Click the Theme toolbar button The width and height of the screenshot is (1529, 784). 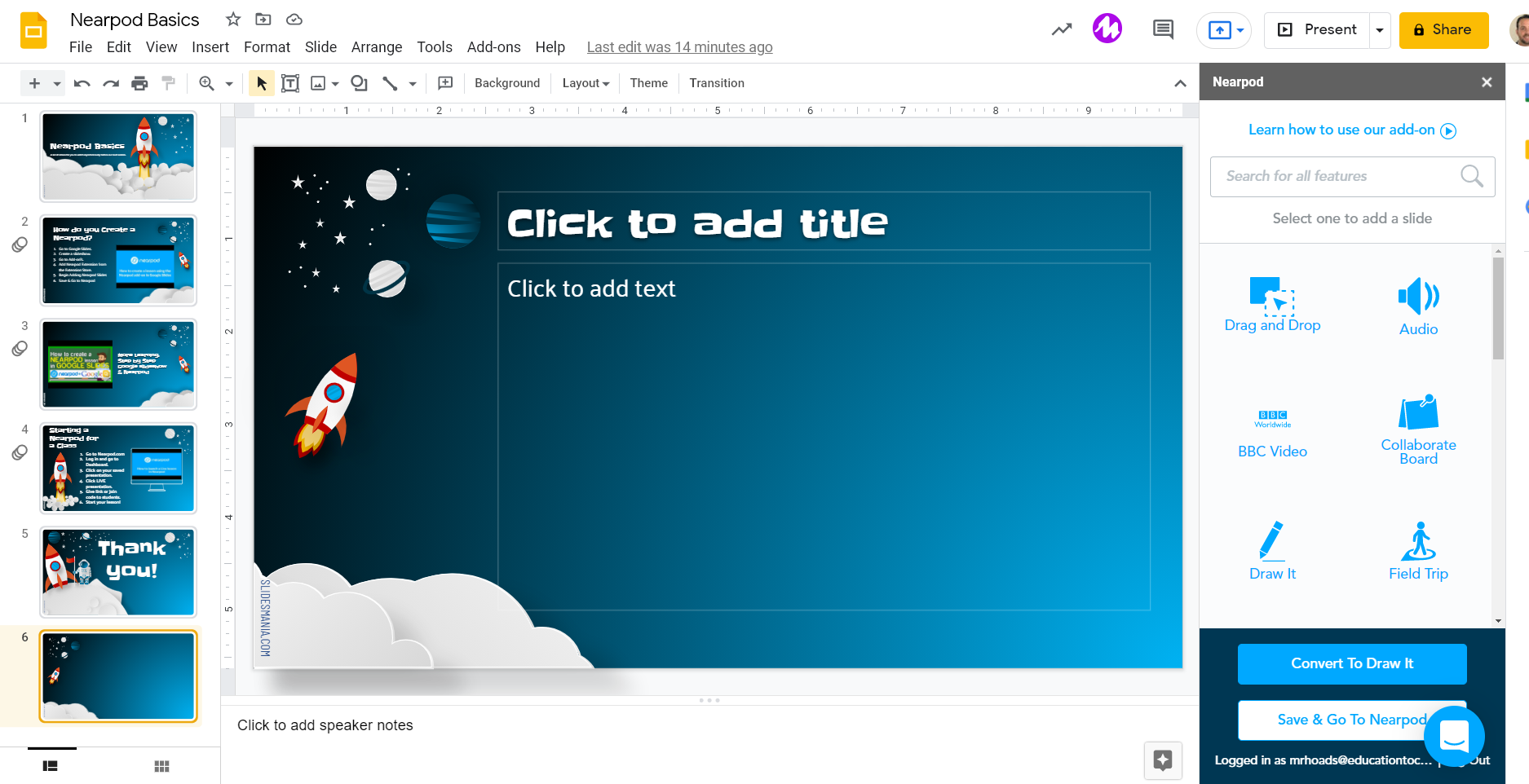[x=649, y=83]
